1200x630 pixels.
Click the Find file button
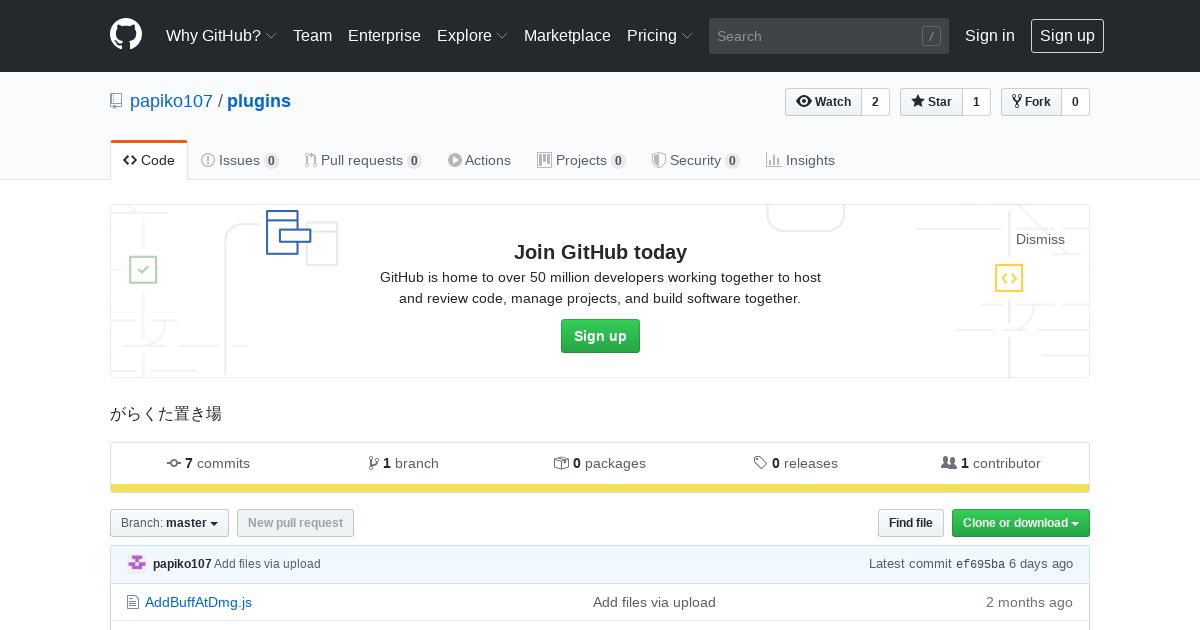point(910,523)
